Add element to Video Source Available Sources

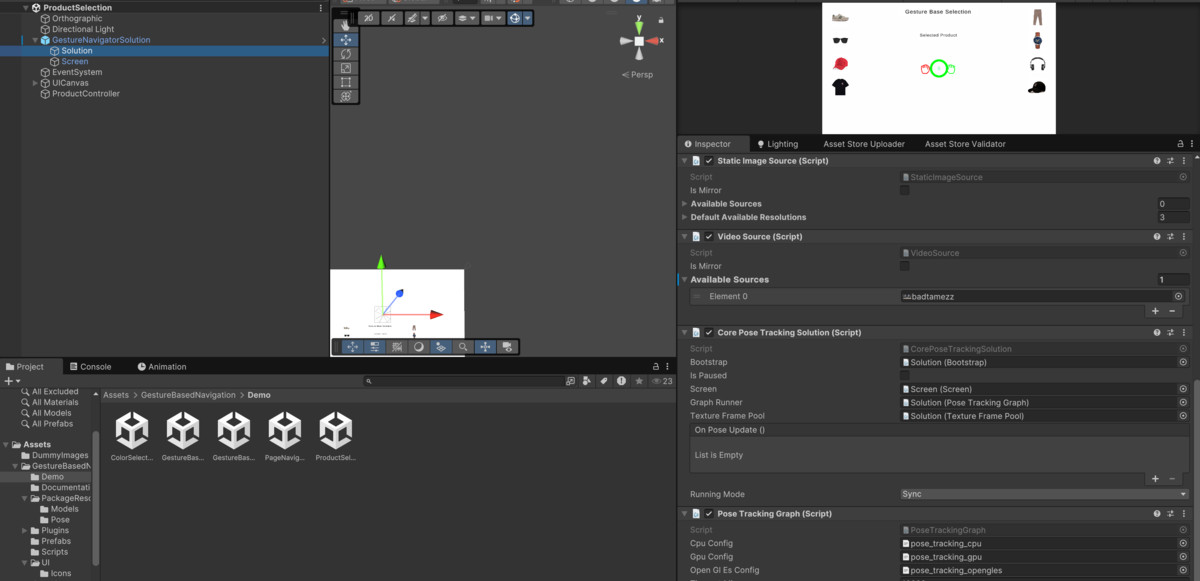[x=1155, y=311]
